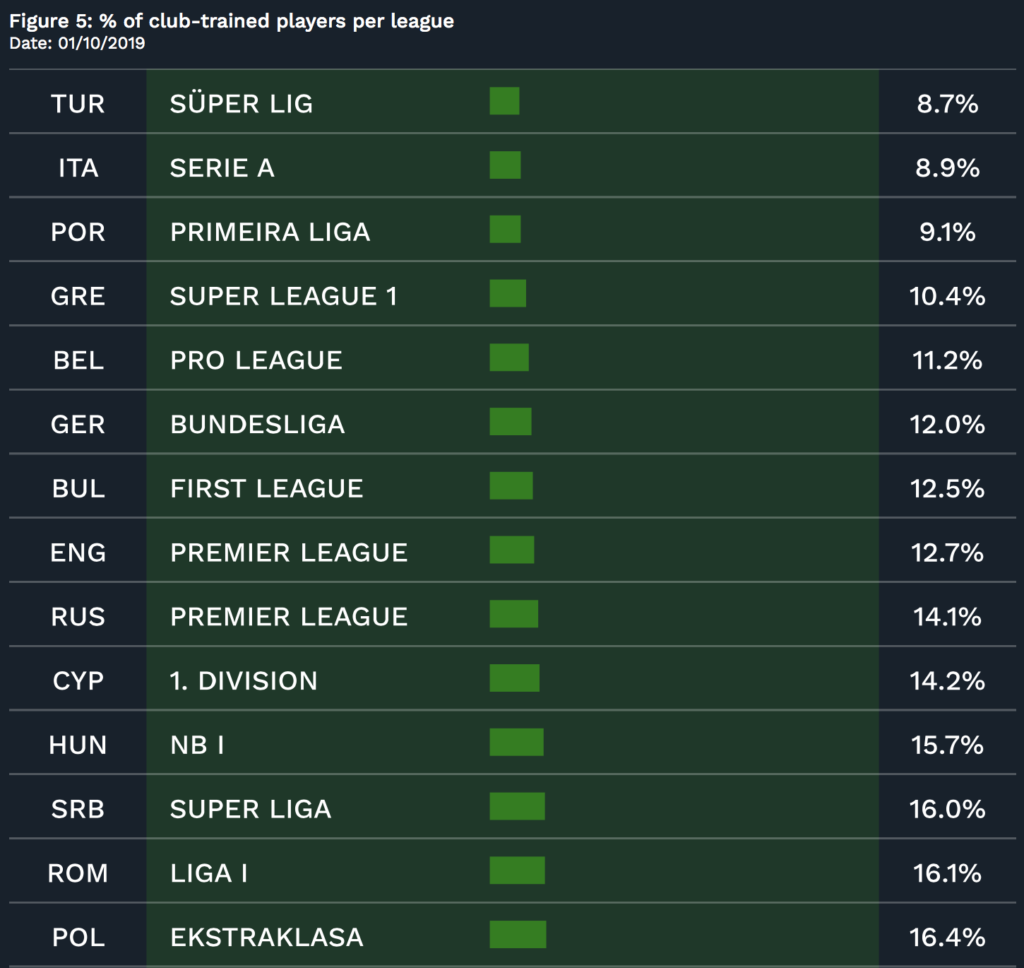Click the 1. DIVISION green bar

(515, 678)
